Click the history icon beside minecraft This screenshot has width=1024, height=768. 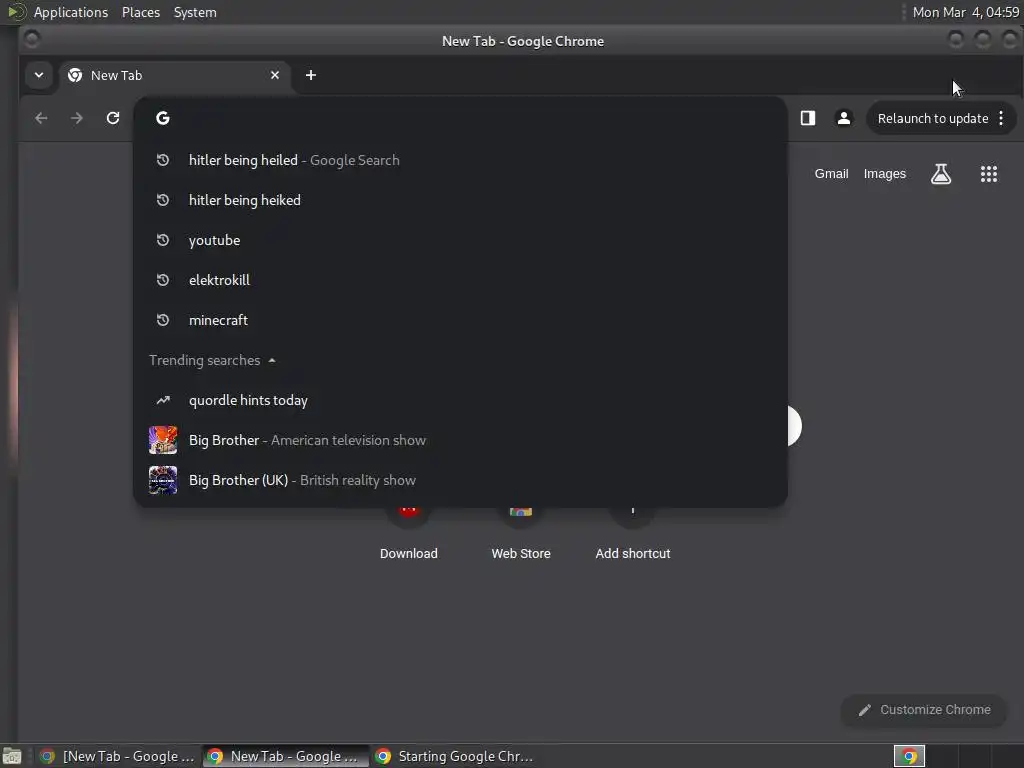tap(163, 320)
